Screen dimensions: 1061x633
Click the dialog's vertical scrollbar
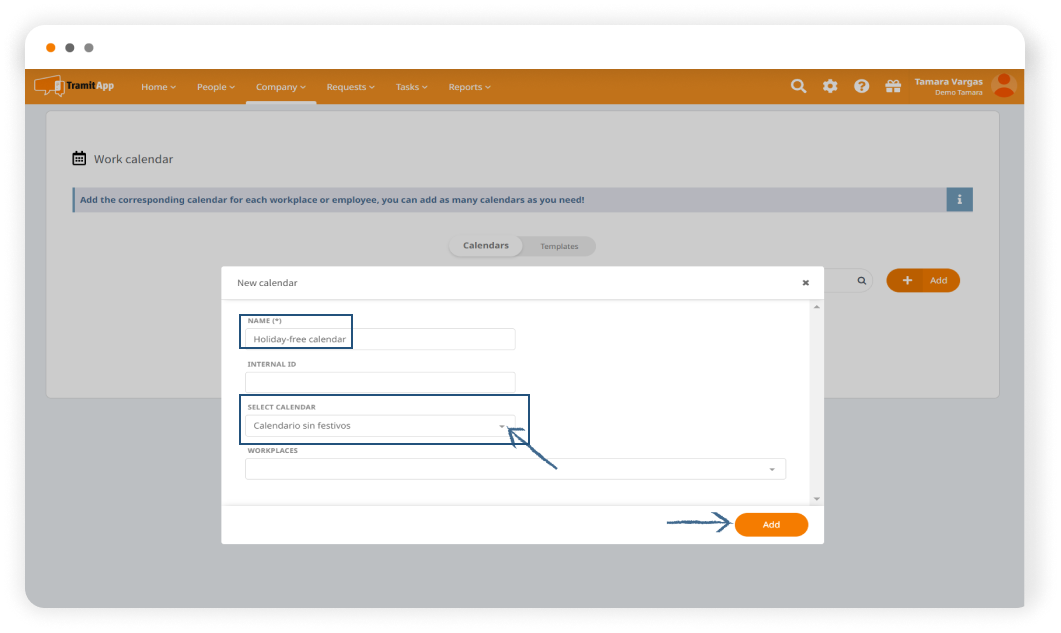(817, 400)
